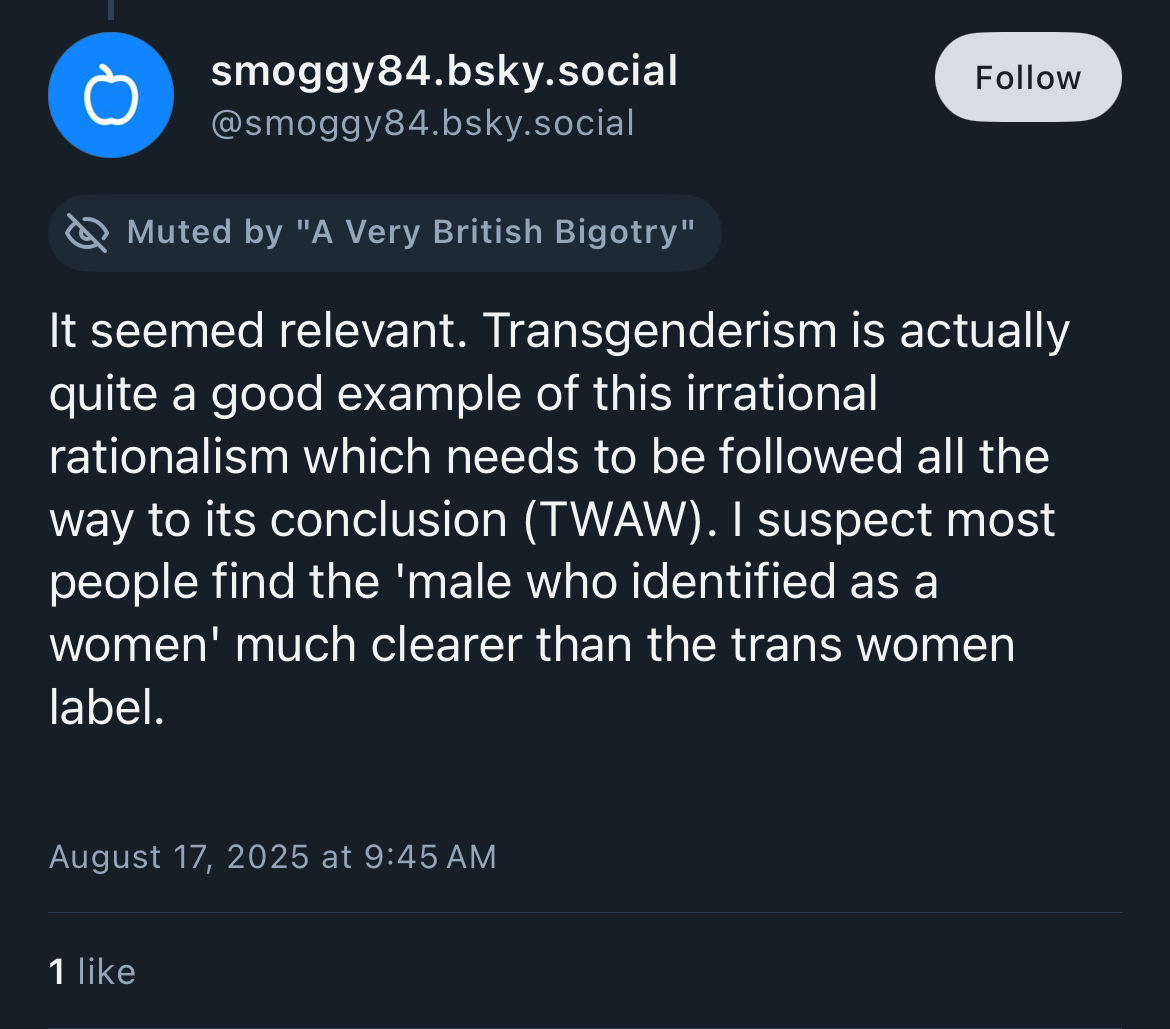Click the thread connector line above the avatar
Image resolution: width=1170 pixels, height=1029 pixels.
(110, 9)
